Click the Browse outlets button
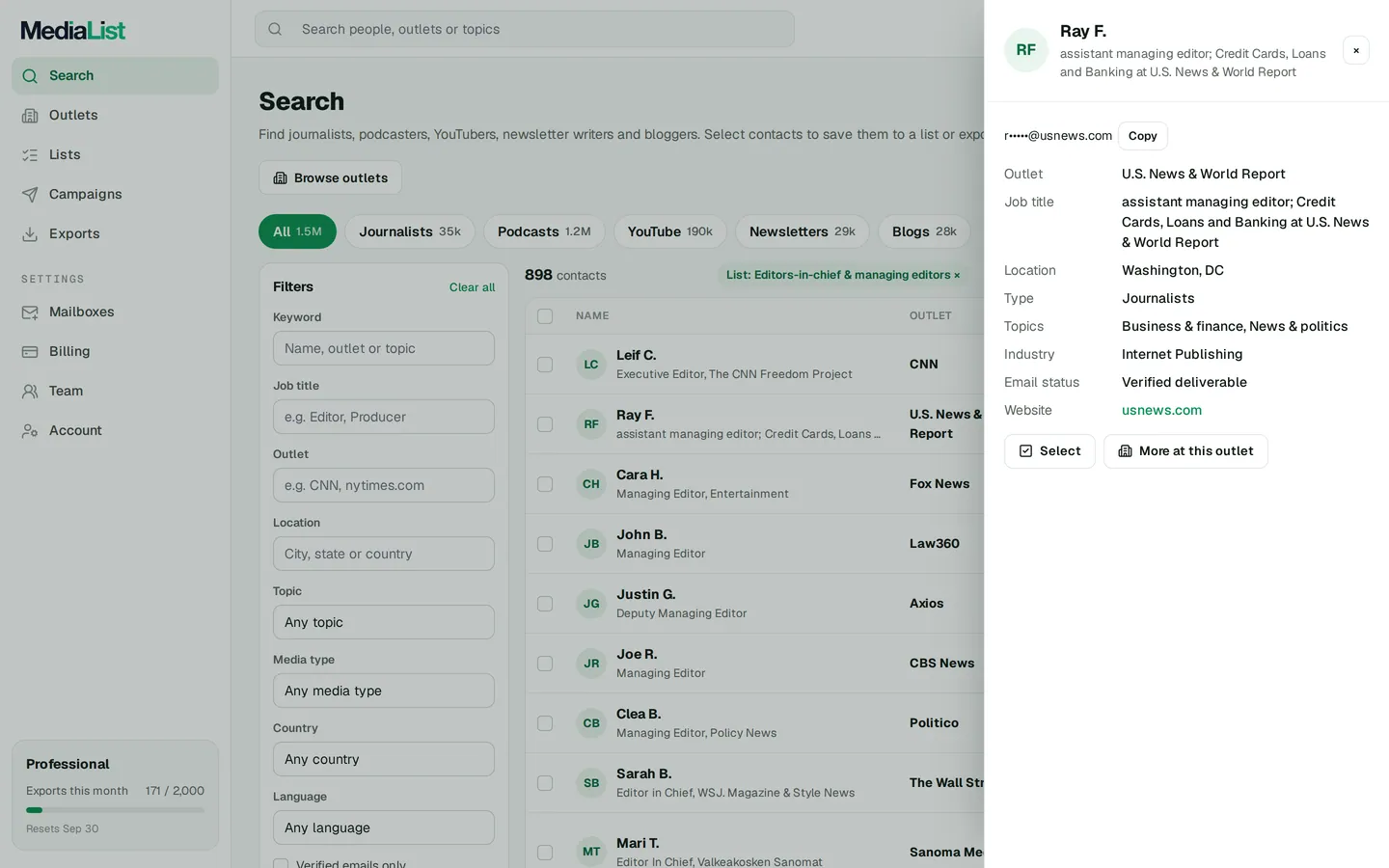This screenshot has height=868, width=1389. coord(330,177)
